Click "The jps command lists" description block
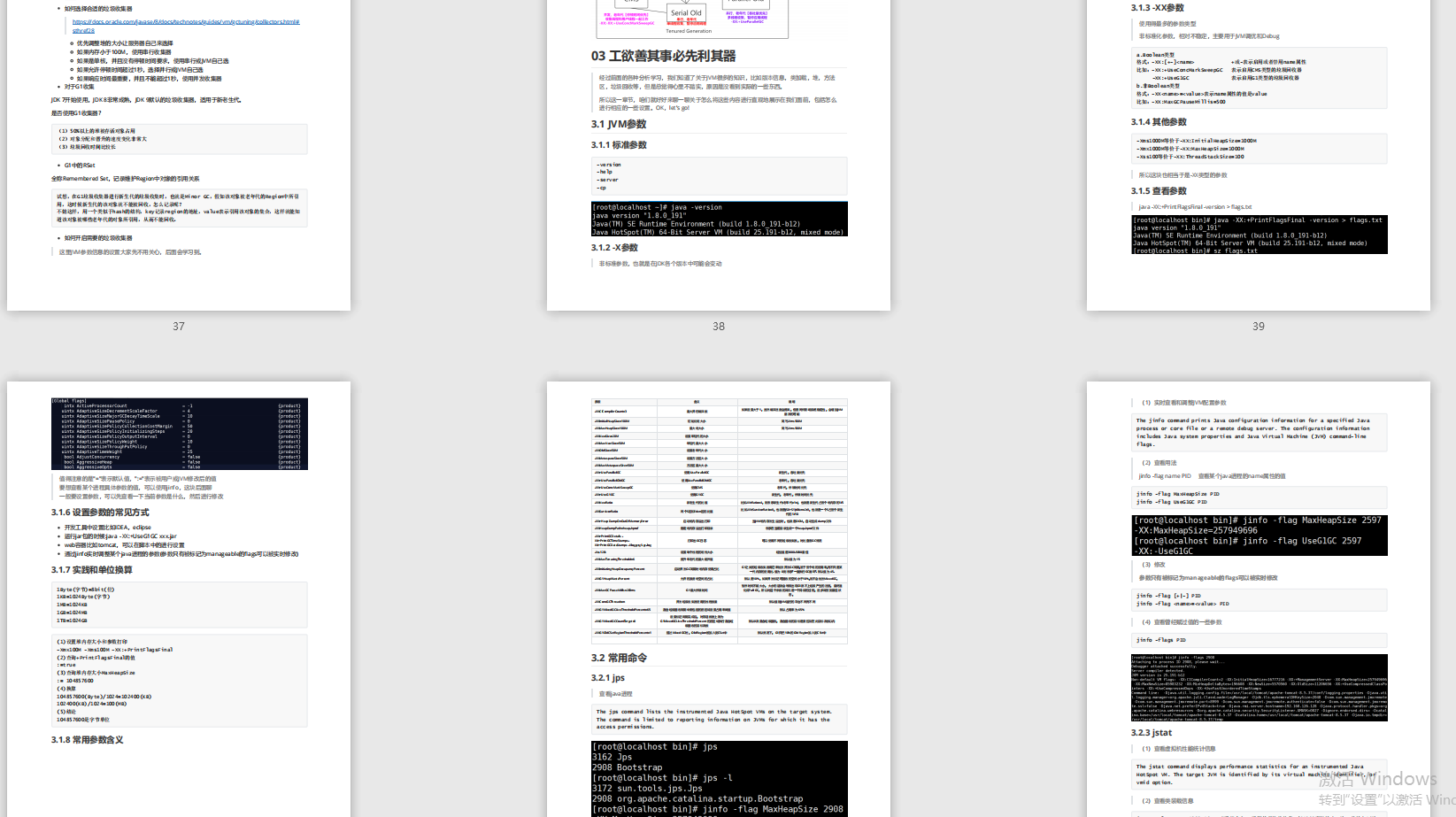The width and height of the screenshot is (1456, 817). pyautogui.click(x=720, y=719)
